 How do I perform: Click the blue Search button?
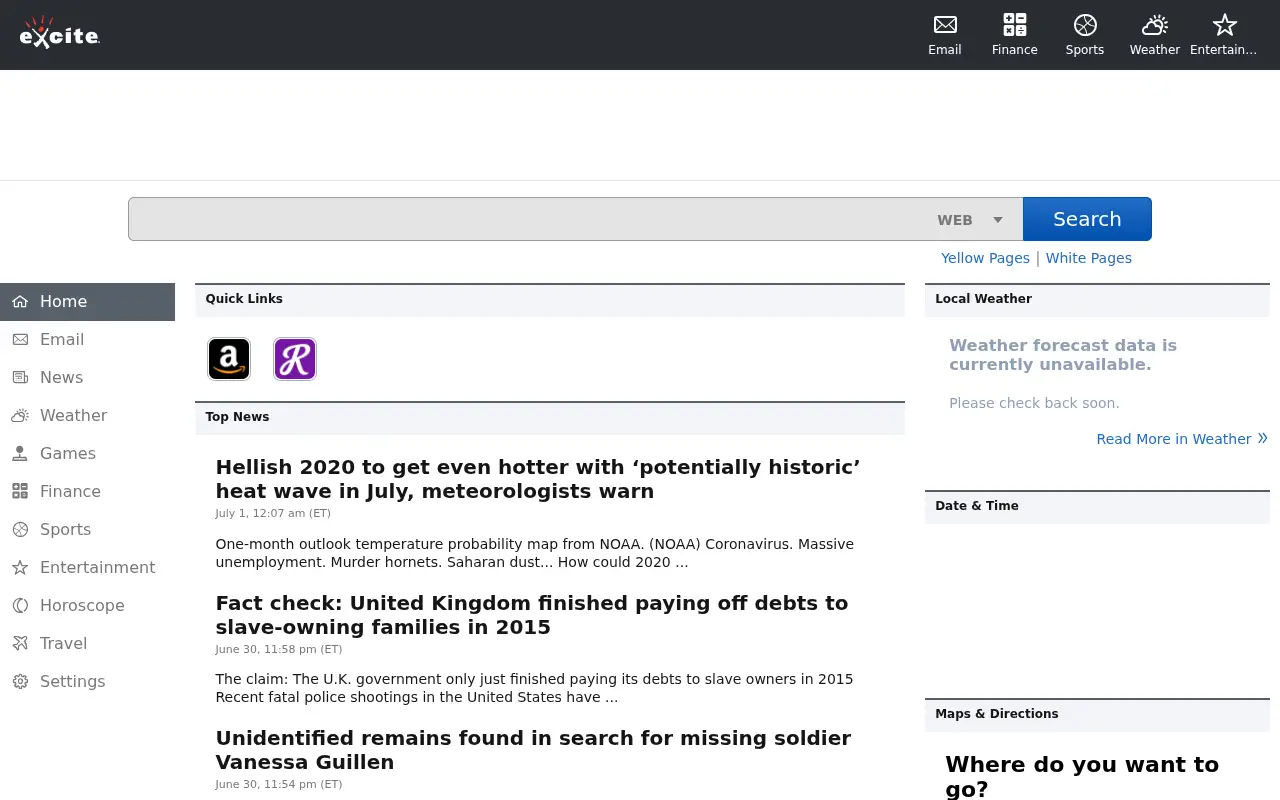click(x=1087, y=219)
